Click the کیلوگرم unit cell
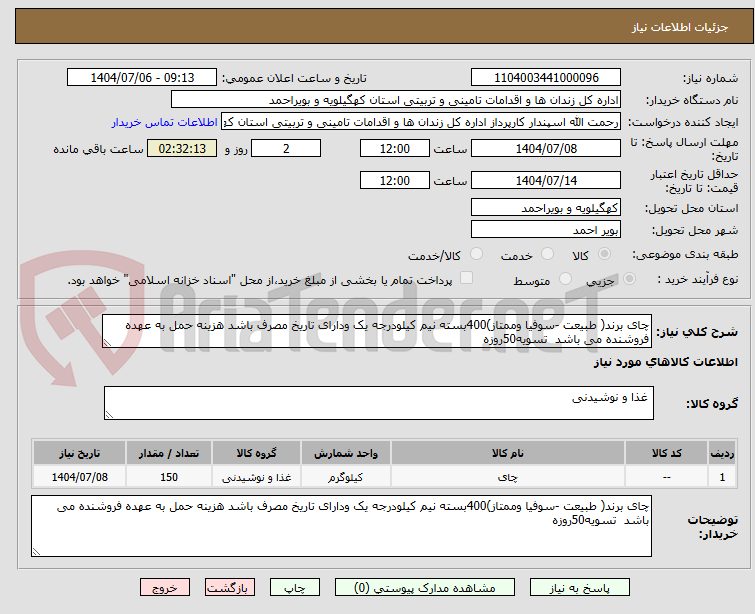 tap(346, 477)
